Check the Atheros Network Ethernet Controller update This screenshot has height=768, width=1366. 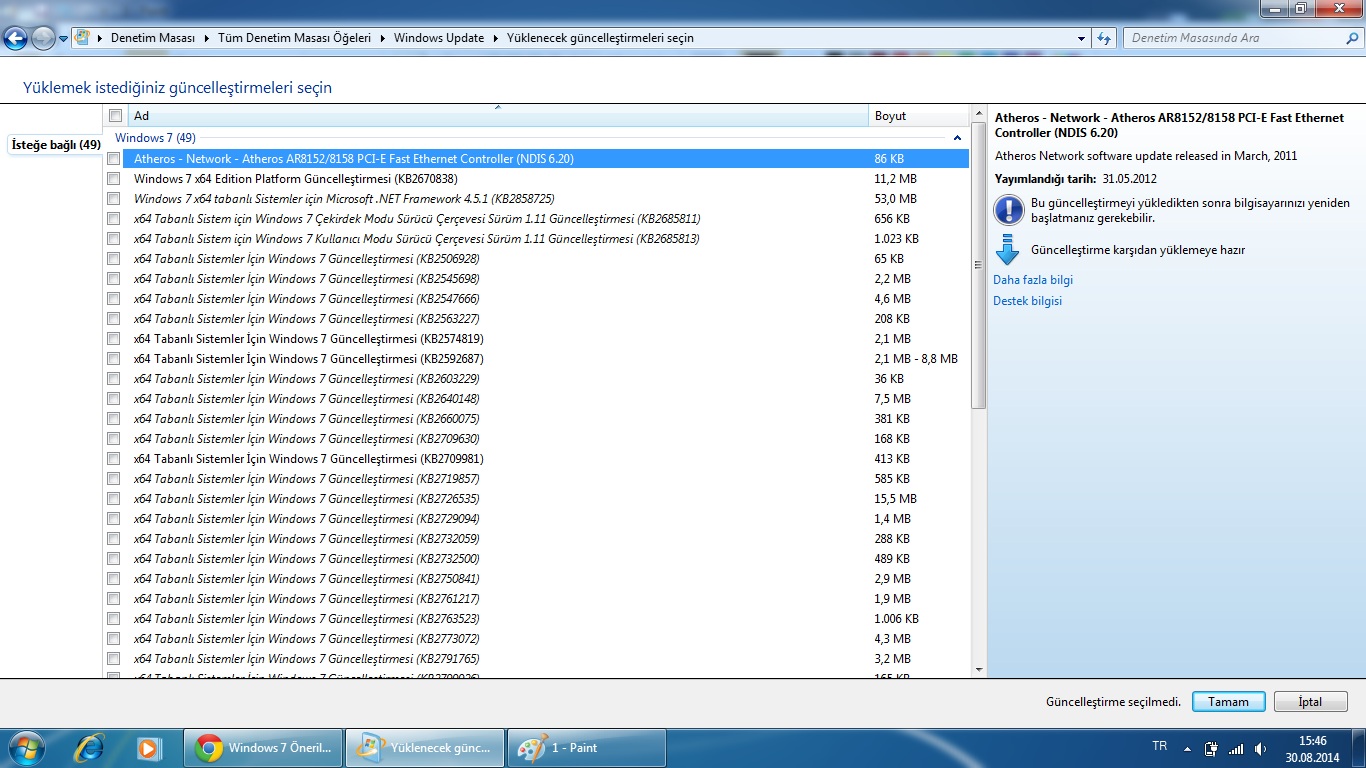(x=113, y=158)
